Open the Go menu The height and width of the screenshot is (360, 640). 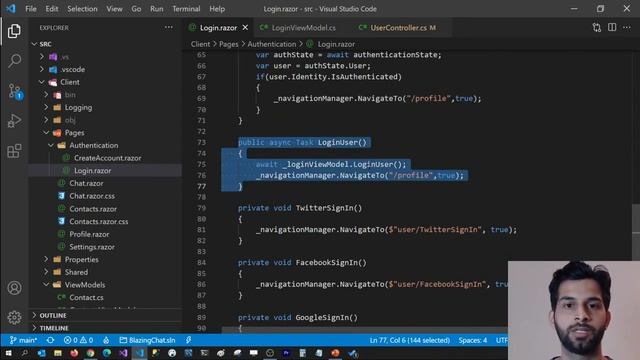pos(136,9)
